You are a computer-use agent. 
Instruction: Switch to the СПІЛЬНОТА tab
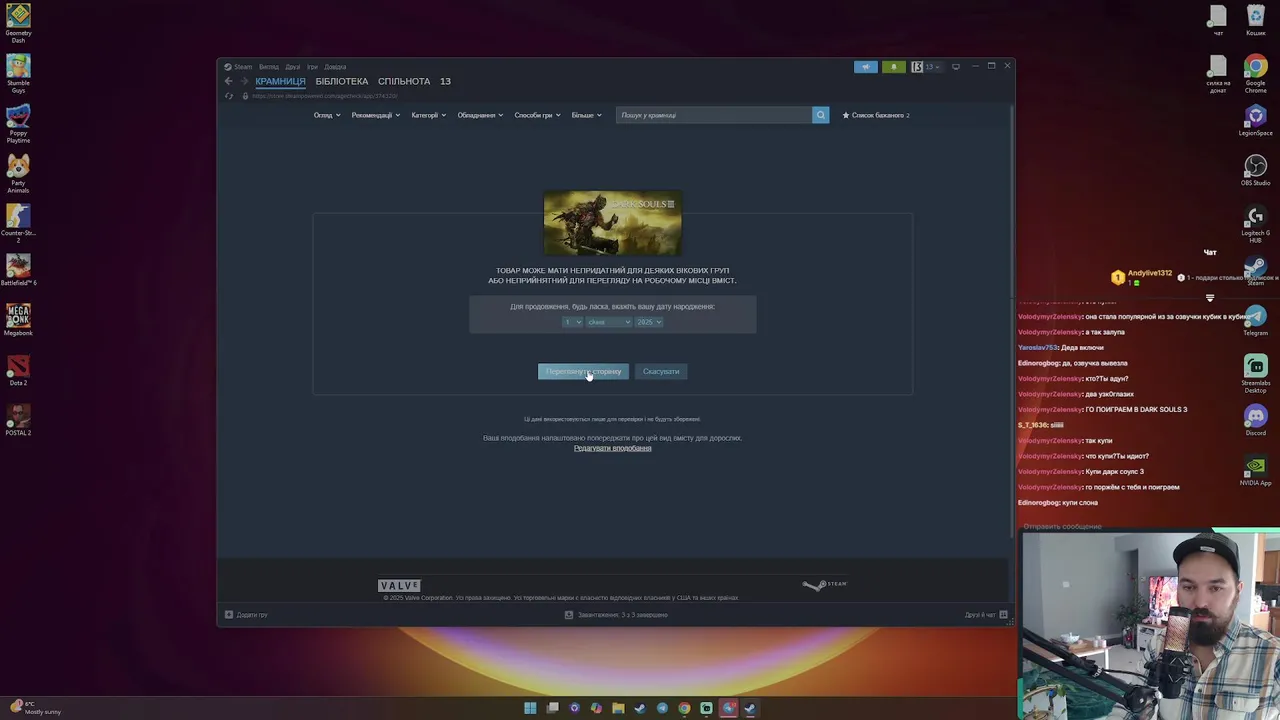404,81
